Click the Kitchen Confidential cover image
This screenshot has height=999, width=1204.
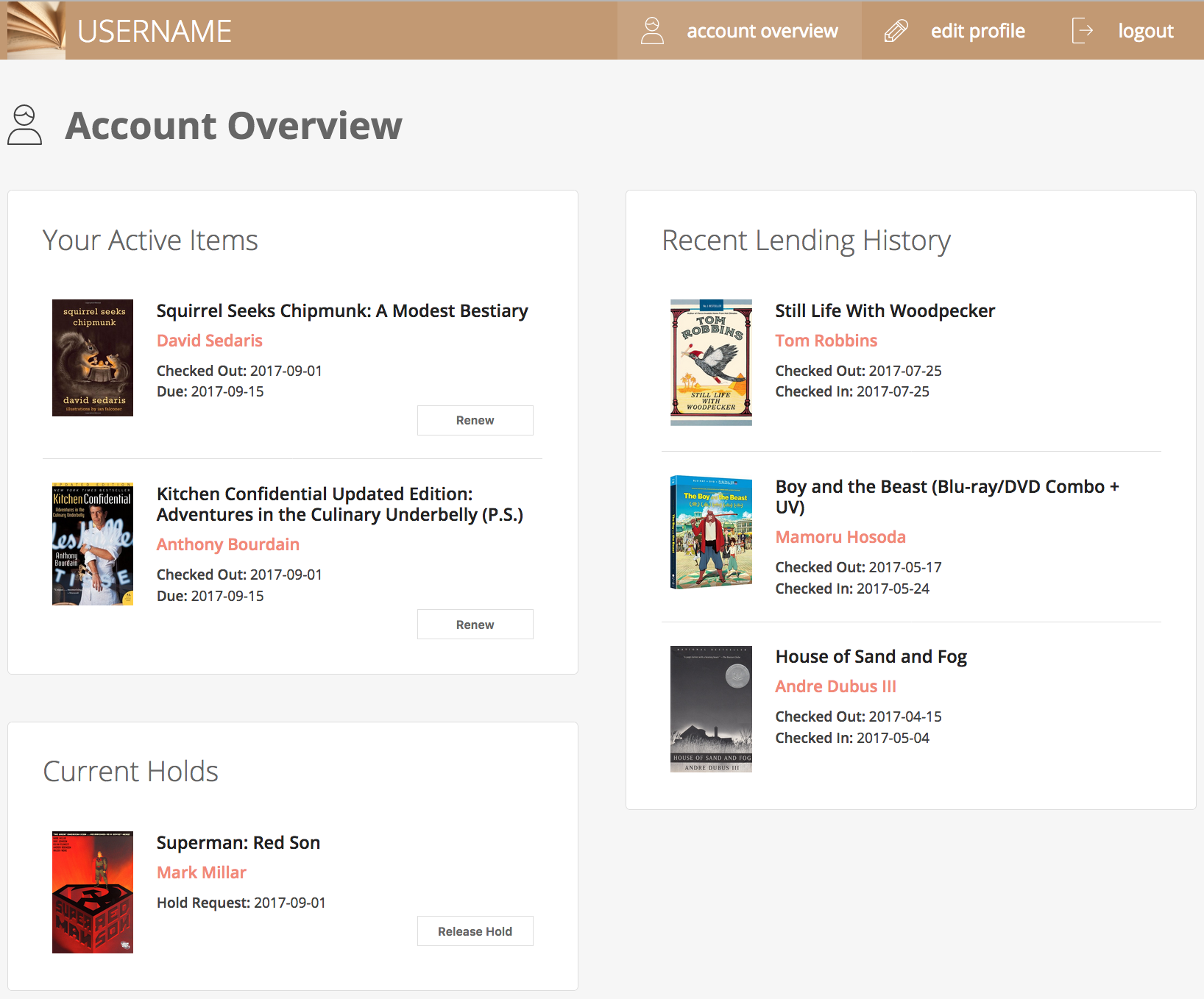tap(93, 544)
